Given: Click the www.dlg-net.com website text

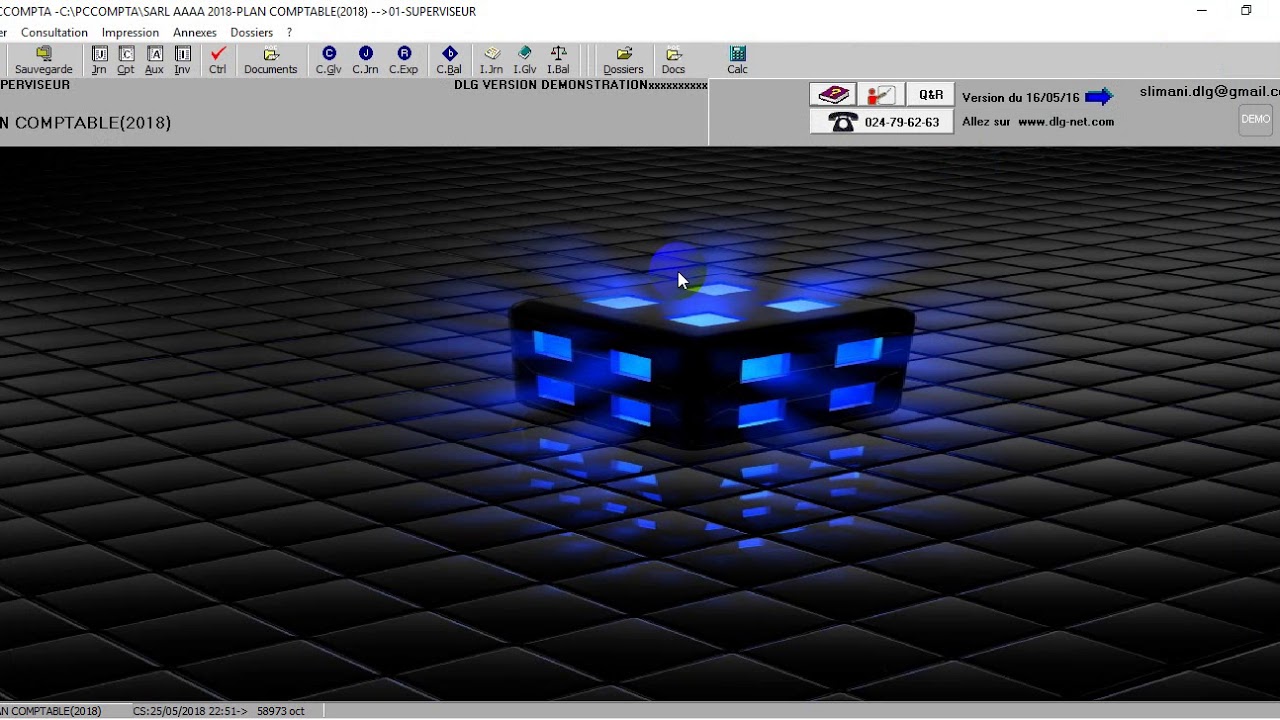Looking at the screenshot, I should [1066, 122].
